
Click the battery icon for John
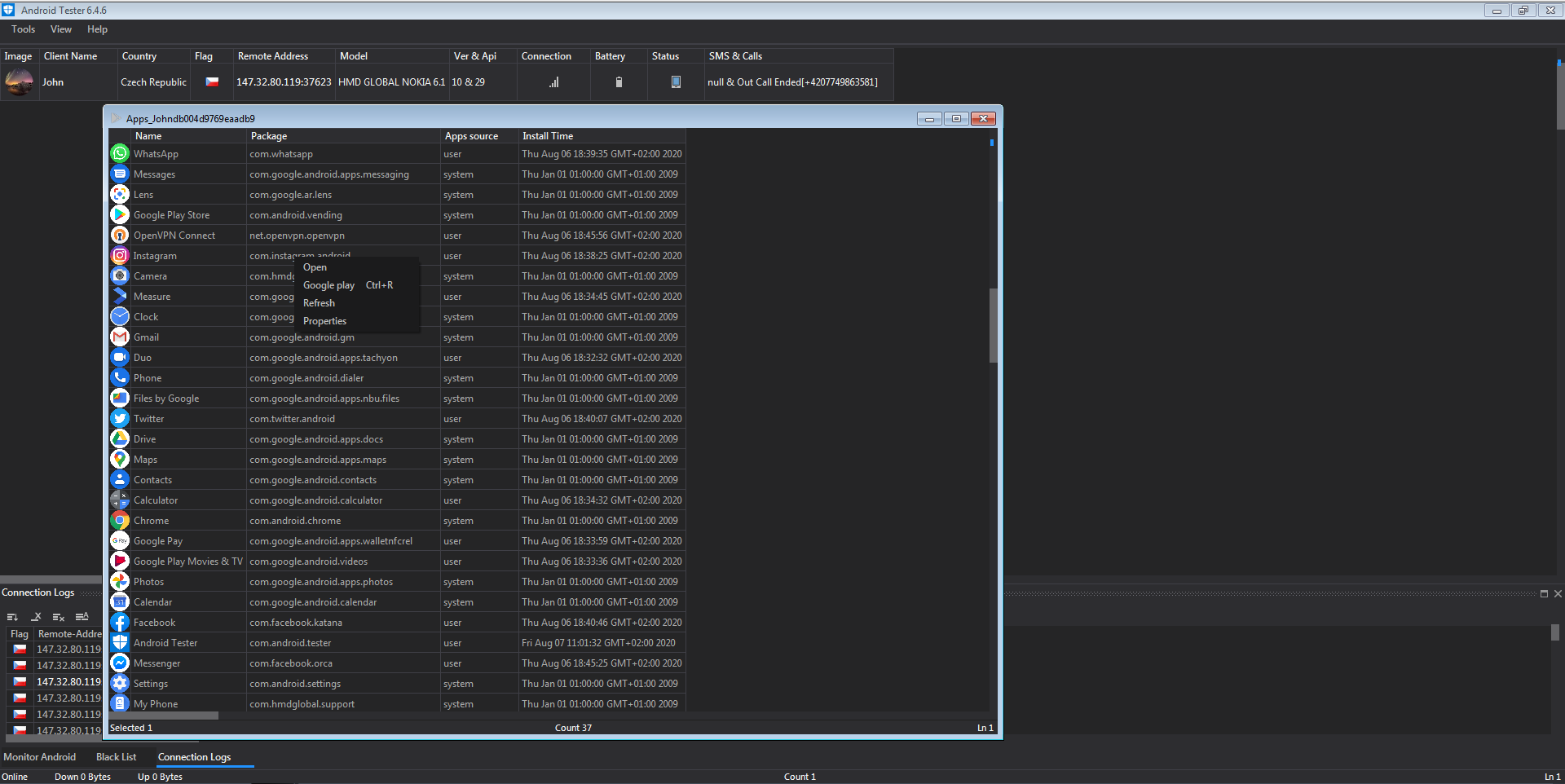619,82
